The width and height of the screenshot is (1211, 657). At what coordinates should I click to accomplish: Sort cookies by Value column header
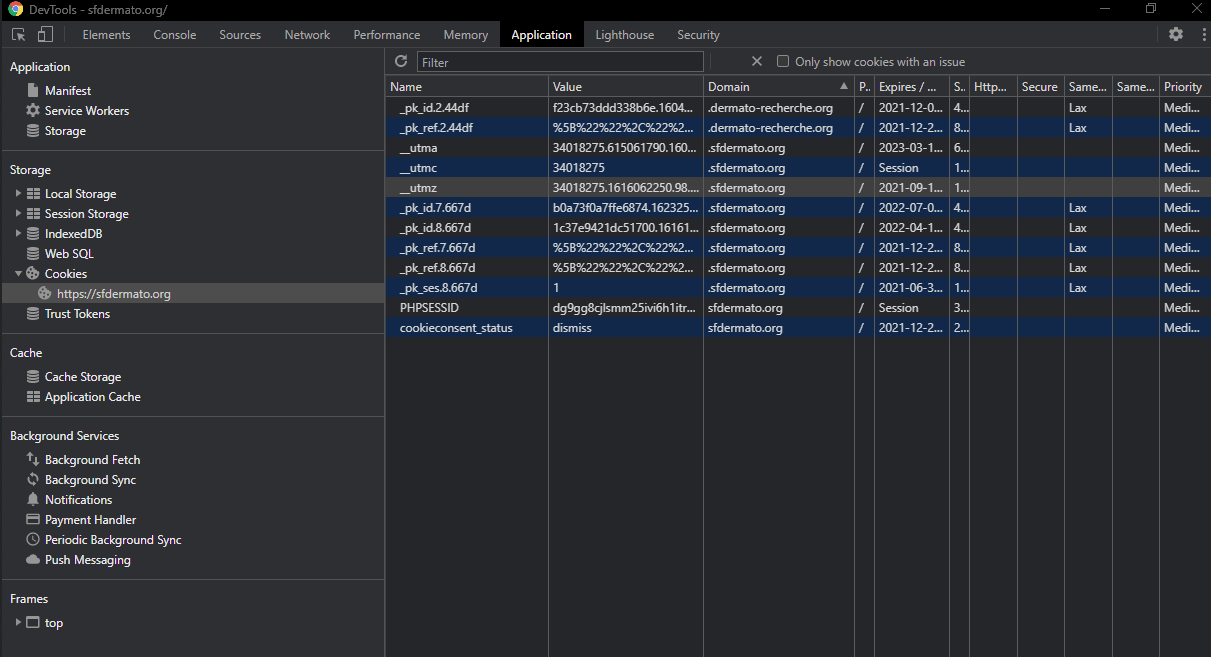626,86
